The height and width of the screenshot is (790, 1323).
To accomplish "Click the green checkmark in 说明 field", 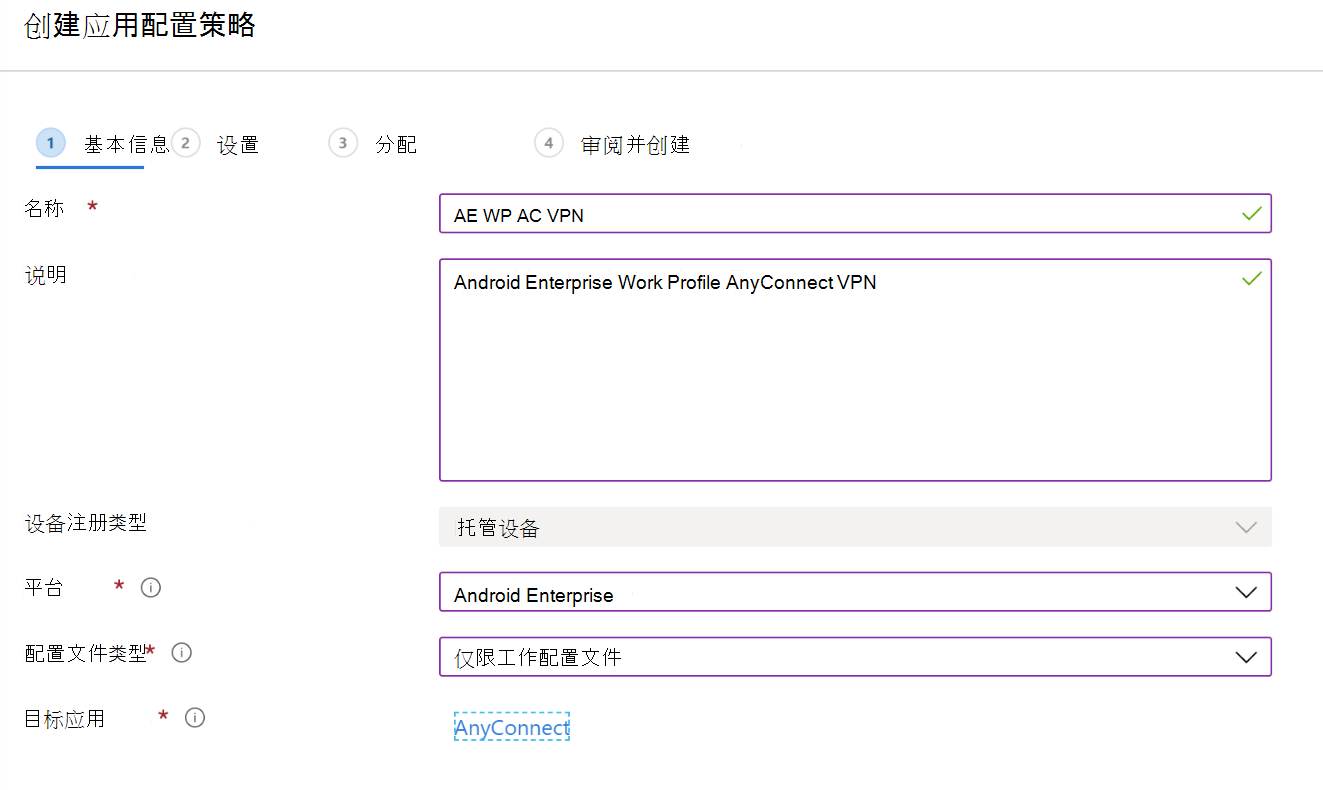I will (x=1251, y=279).
